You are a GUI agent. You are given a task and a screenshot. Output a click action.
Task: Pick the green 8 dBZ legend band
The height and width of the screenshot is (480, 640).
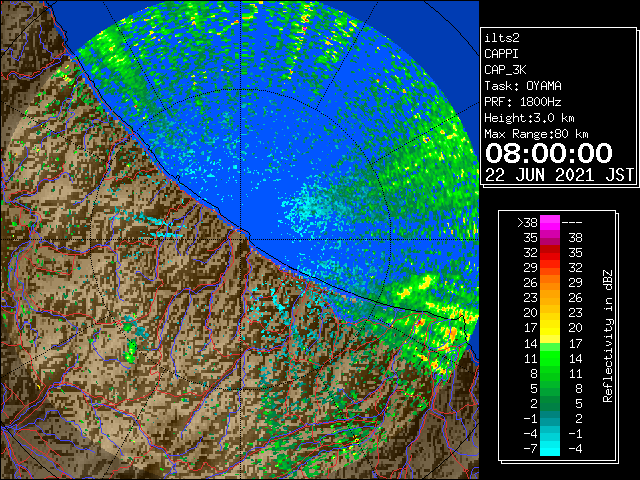pos(550,373)
